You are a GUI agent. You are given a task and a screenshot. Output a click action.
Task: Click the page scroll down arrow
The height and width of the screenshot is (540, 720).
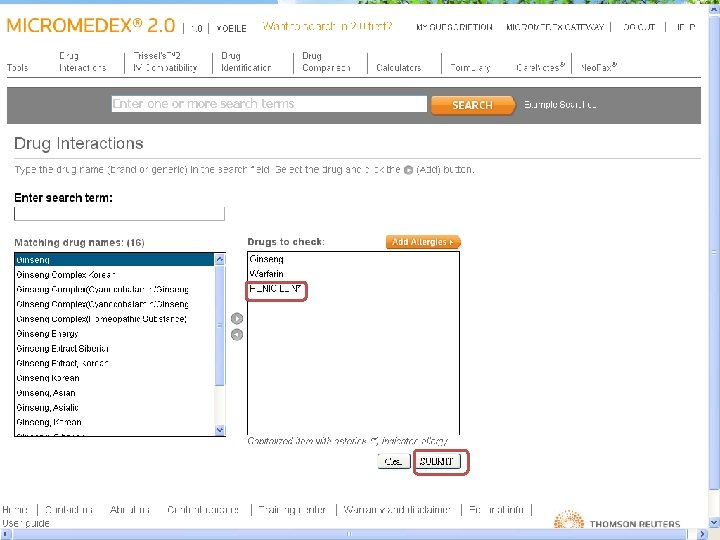point(714,523)
